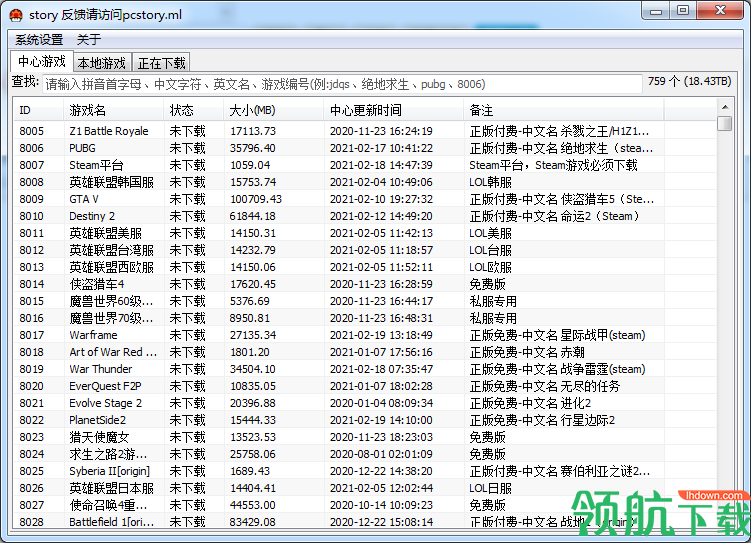Click note LOL韩服
Viewport: 751px width, 543px height.
tap(490, 182)
